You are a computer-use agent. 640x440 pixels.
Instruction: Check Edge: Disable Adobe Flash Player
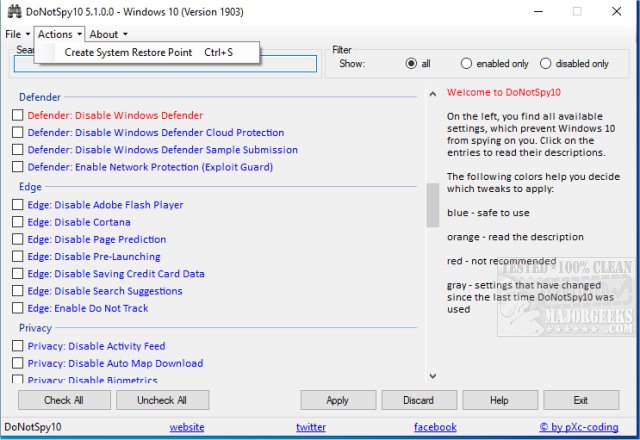coord(18,204)
